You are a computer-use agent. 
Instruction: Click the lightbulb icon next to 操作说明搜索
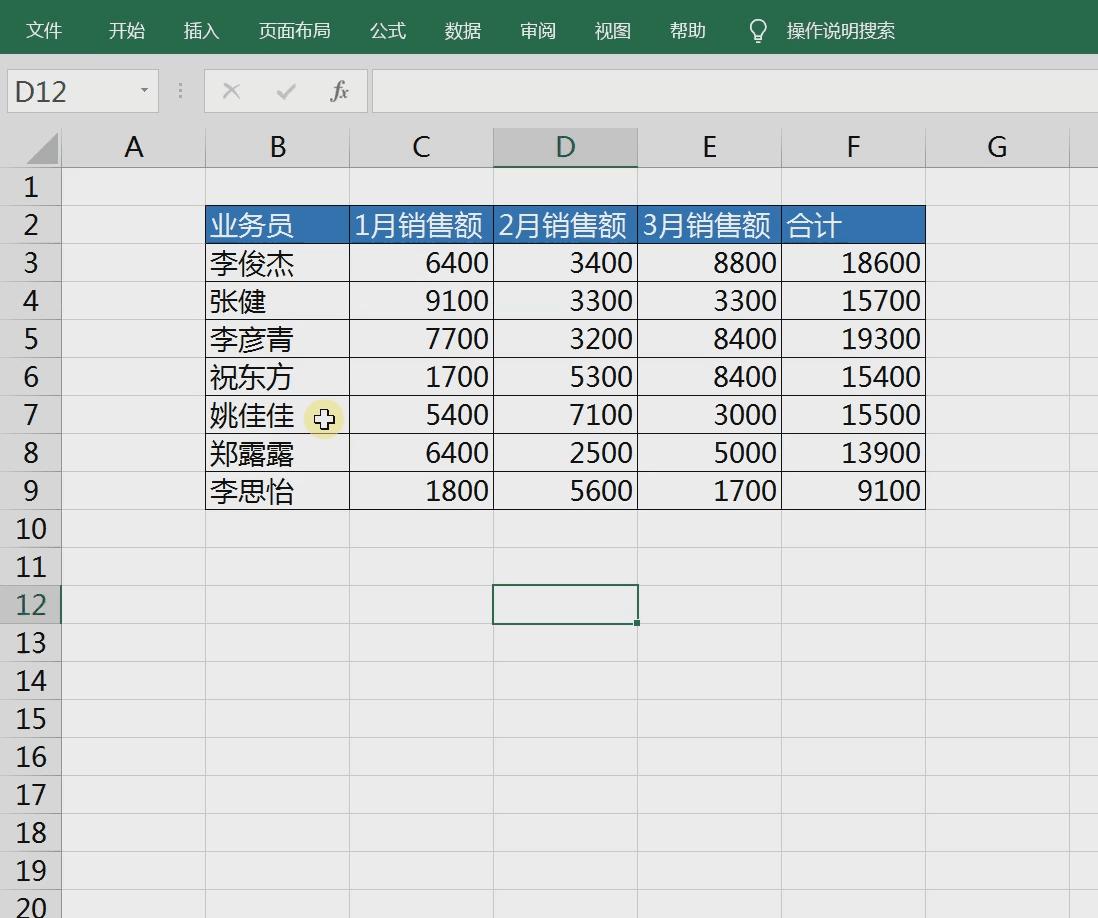(757, 30)
